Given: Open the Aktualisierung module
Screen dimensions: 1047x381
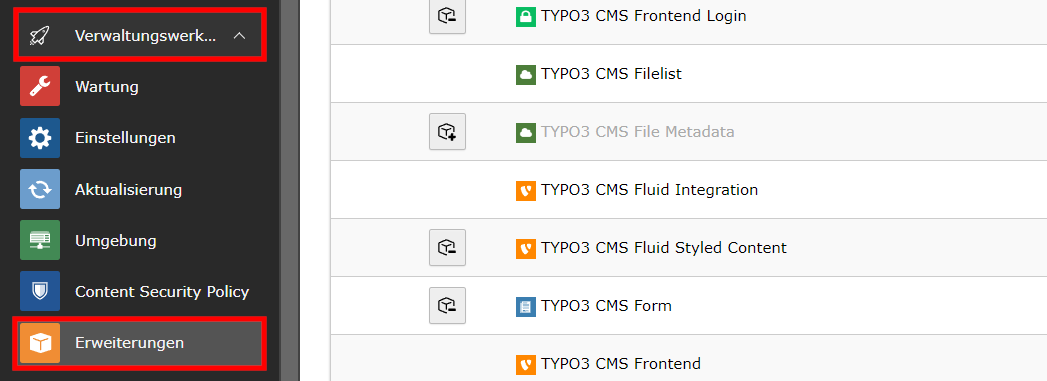Looking at the screenshot, I should [x=141, y=189].
